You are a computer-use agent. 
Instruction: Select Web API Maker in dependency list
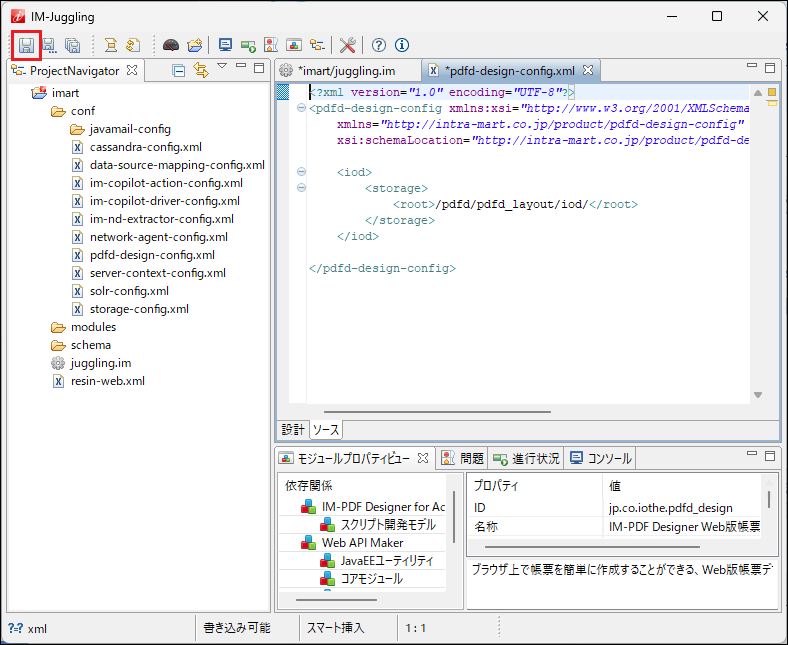pos(362,543)
